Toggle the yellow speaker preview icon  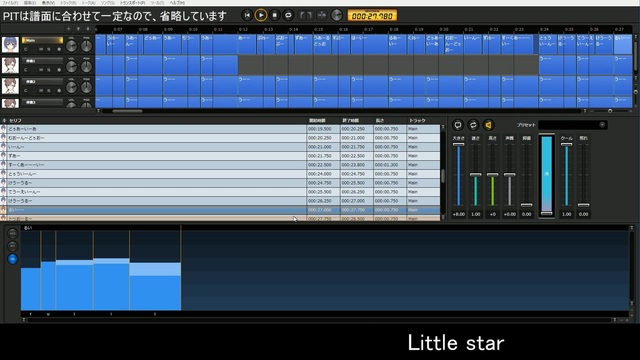point(489,125)
